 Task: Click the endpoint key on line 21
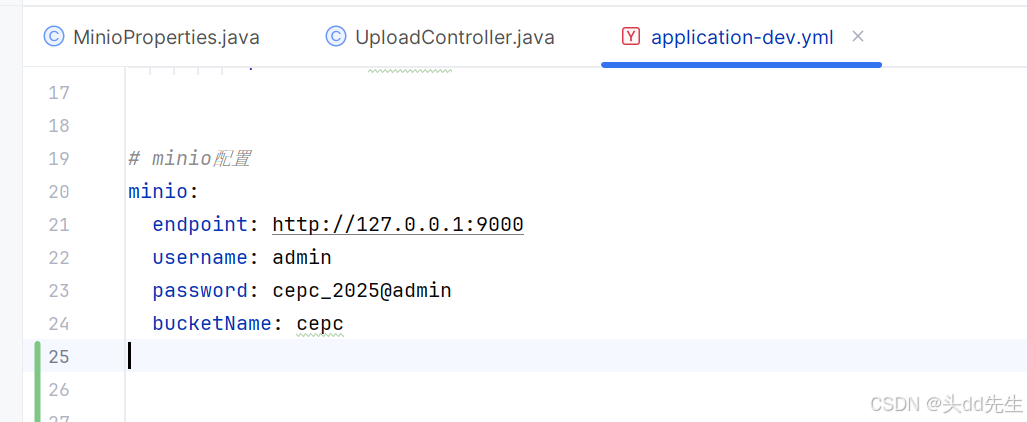200,225
